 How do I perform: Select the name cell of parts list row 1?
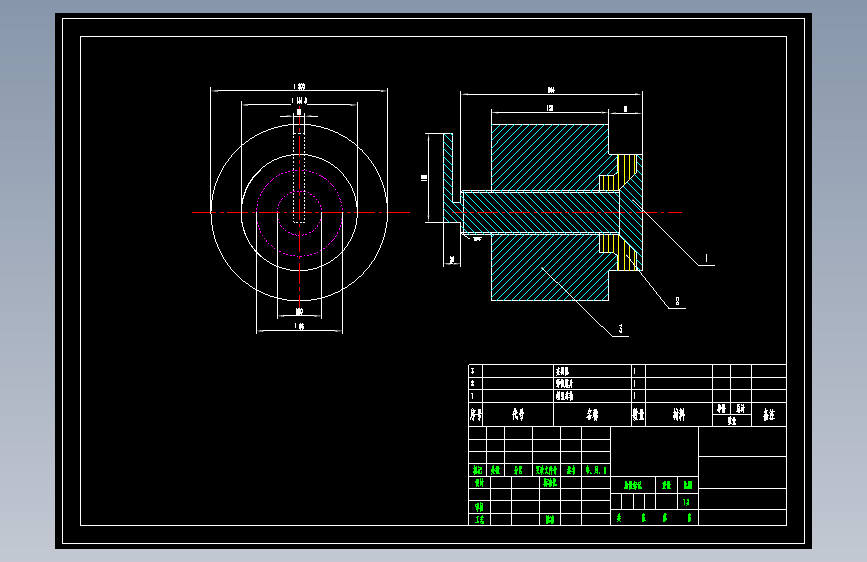[592, 396]
